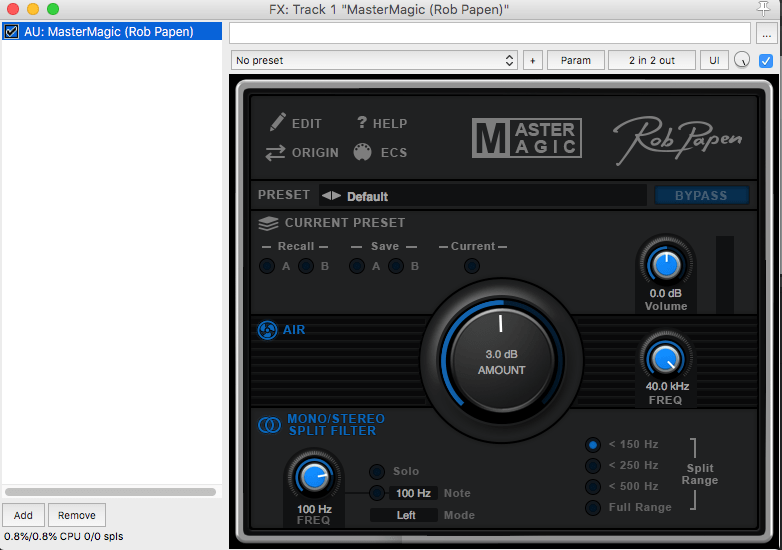This screenshot has width=782, height=550.
Task: Click the CPU usage status text
Action: [x=64, y=537]
